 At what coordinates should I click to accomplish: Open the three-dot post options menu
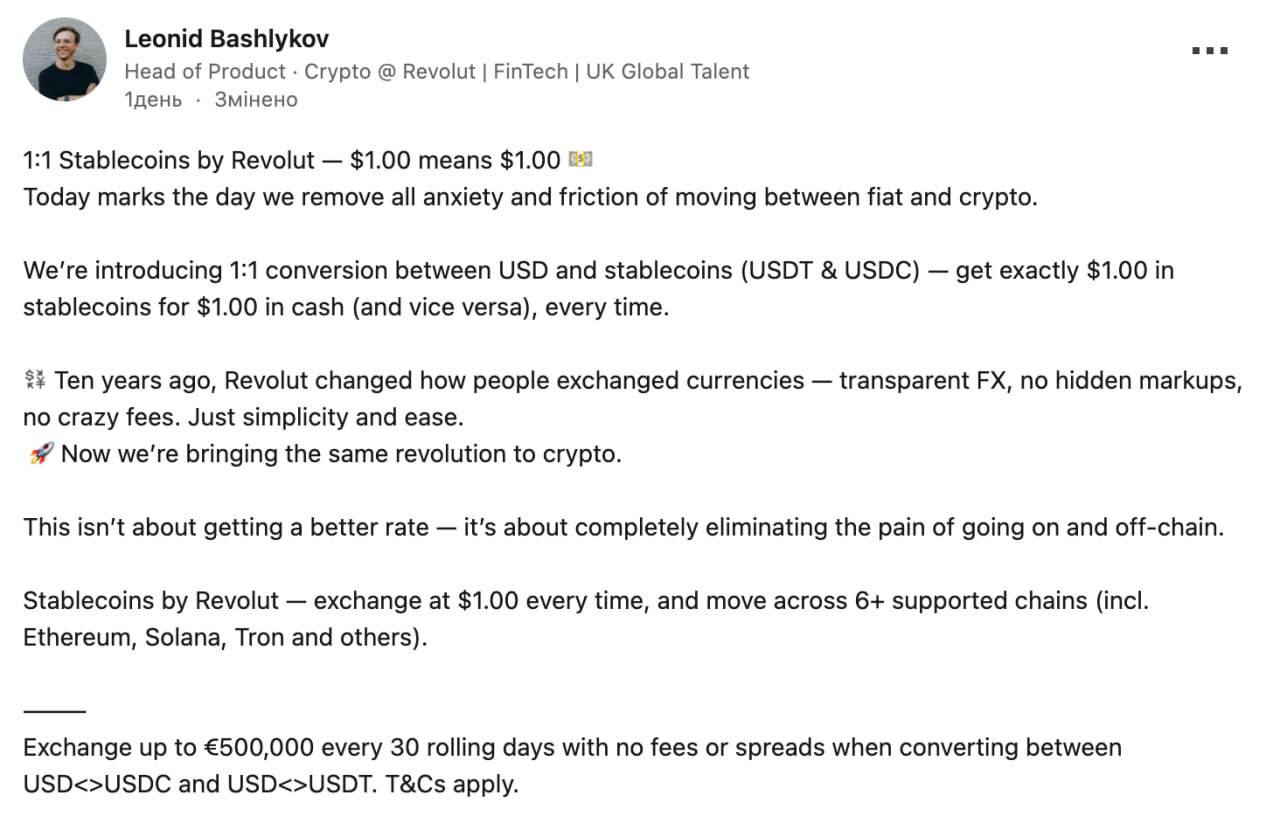click(1210, 51)
